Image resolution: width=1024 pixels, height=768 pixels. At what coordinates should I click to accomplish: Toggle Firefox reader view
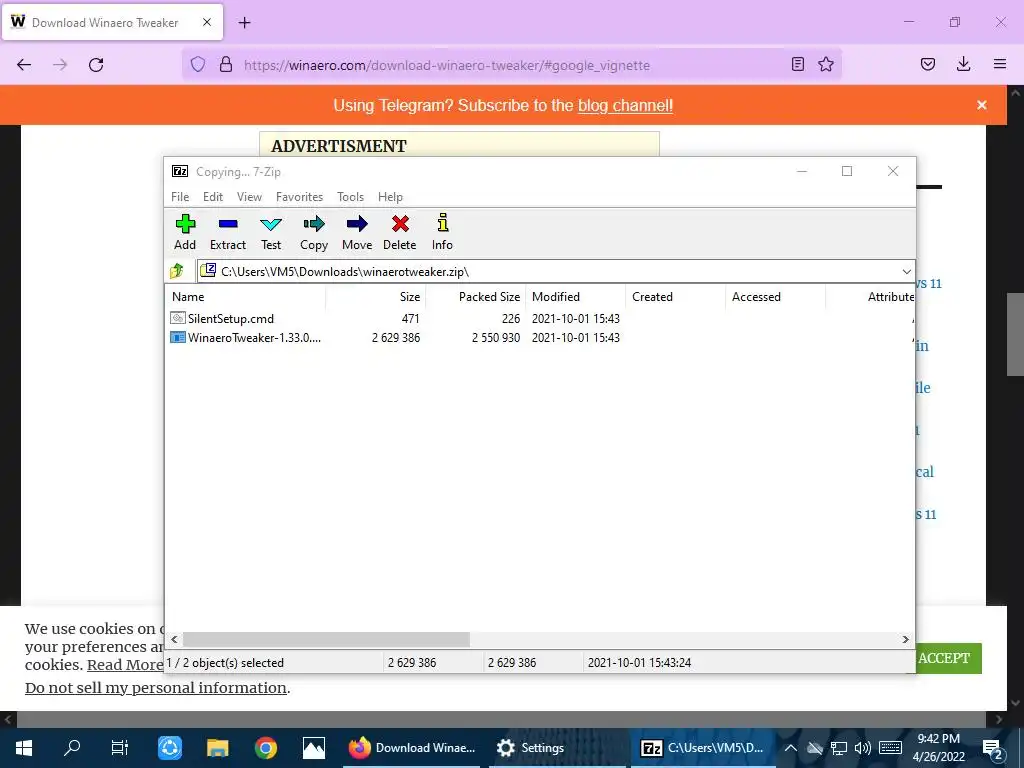tap(797, 64)
